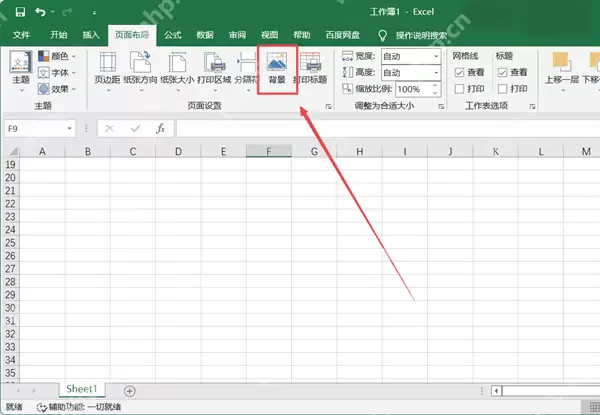600x415 pixels.
Task: Toggle the 网格线 查看 checkbox
Action: [x=460, y=72]
